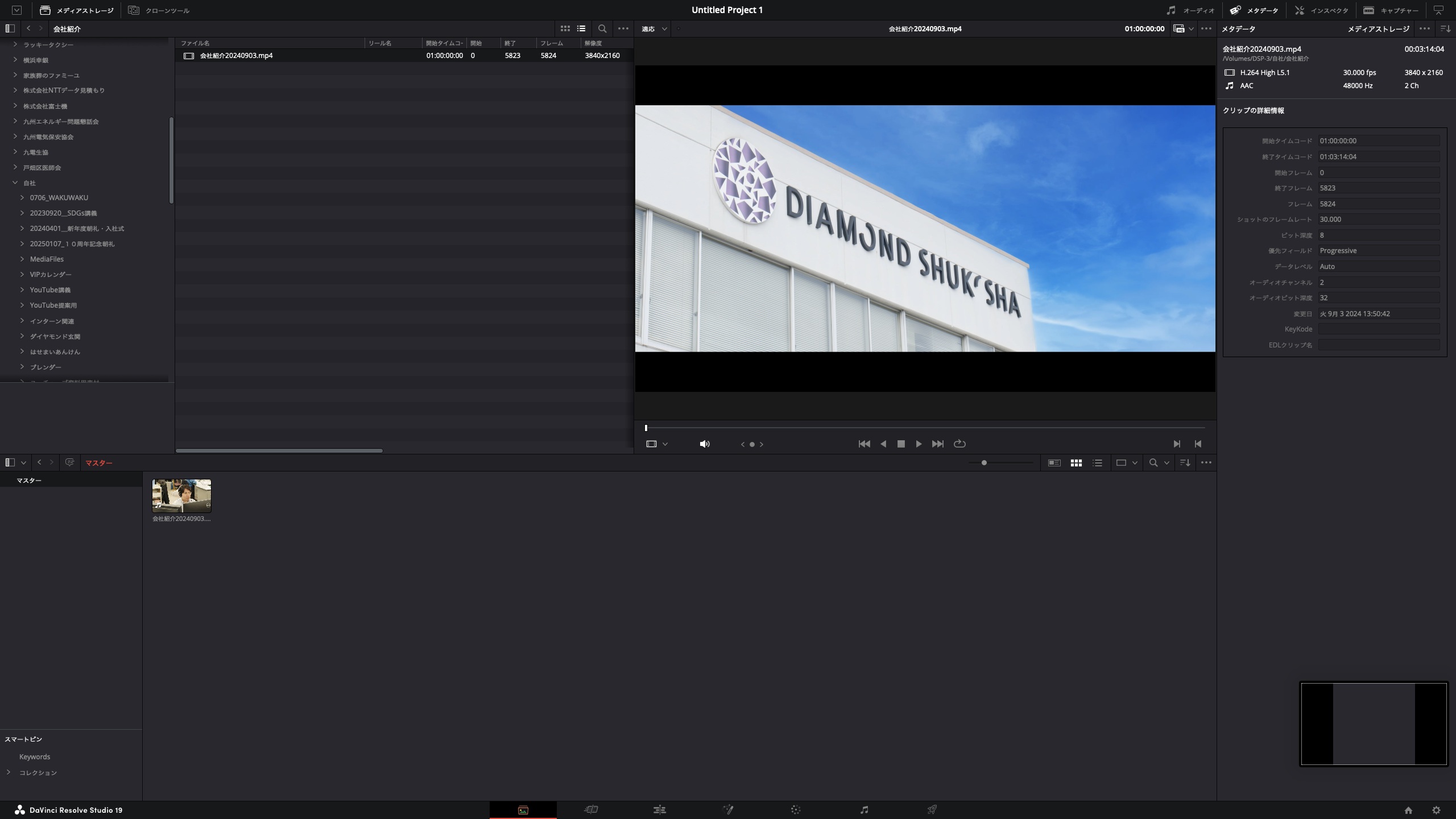This screenshot has height=819, width=1456.
Task: Adjust media pool thumbnail size slider
Action: point(984,463)
